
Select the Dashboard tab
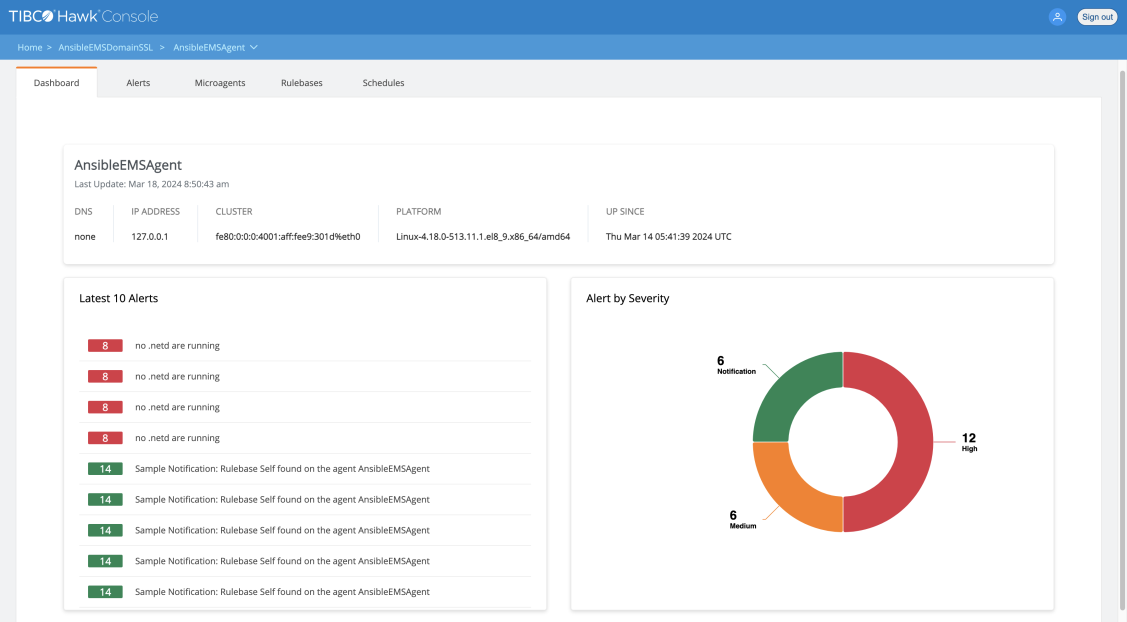click(56, 83)
